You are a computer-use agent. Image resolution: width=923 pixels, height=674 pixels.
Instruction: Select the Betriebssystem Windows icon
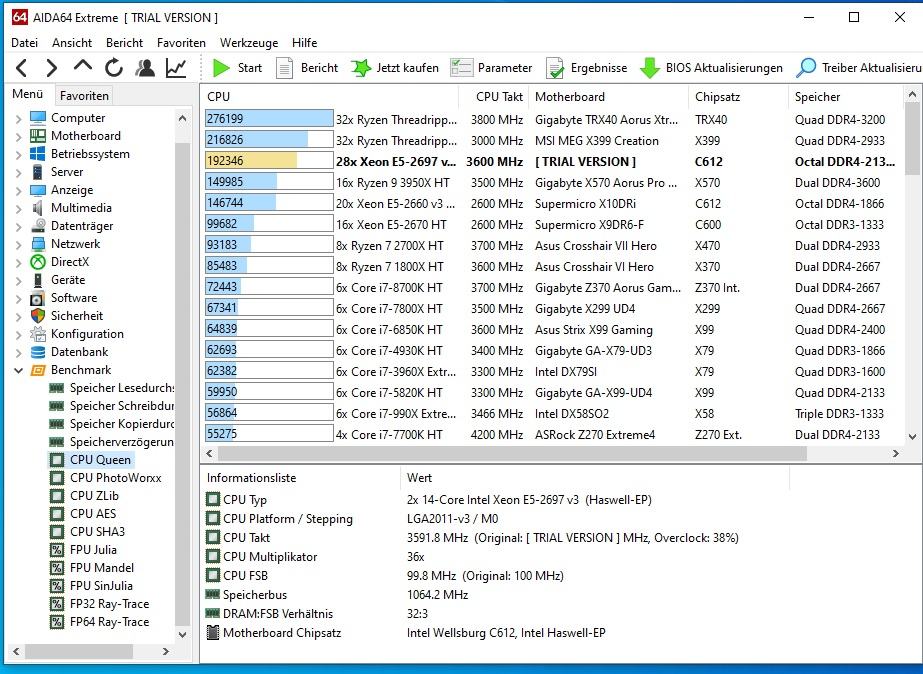click(38, 154)
